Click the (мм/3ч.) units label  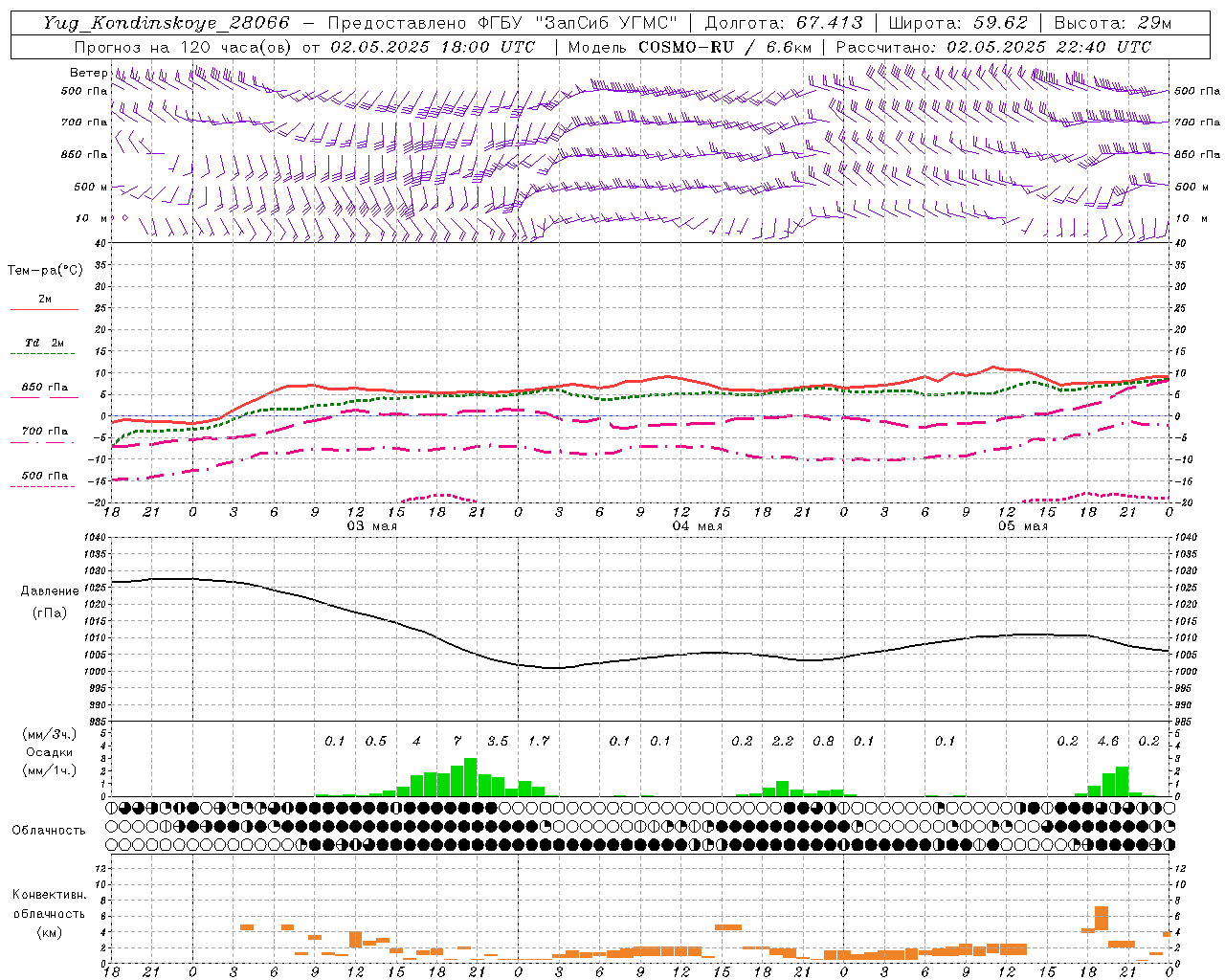[x=49, y=734]
